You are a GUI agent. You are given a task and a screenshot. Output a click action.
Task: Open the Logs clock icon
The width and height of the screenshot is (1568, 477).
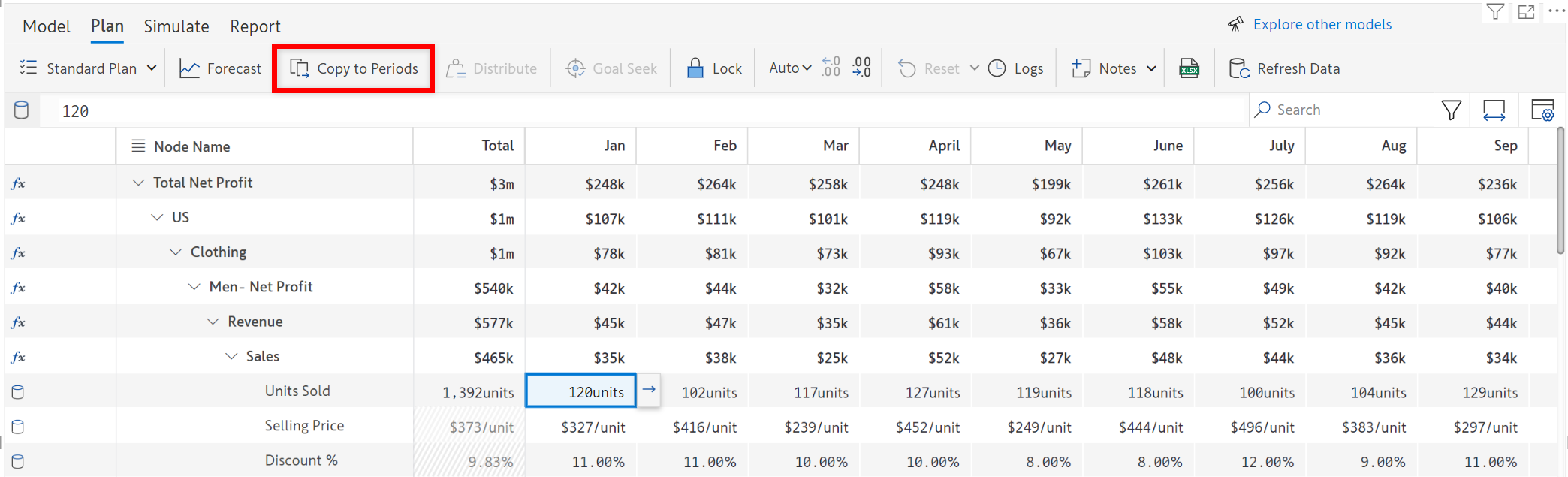click(x=997, y=68)
